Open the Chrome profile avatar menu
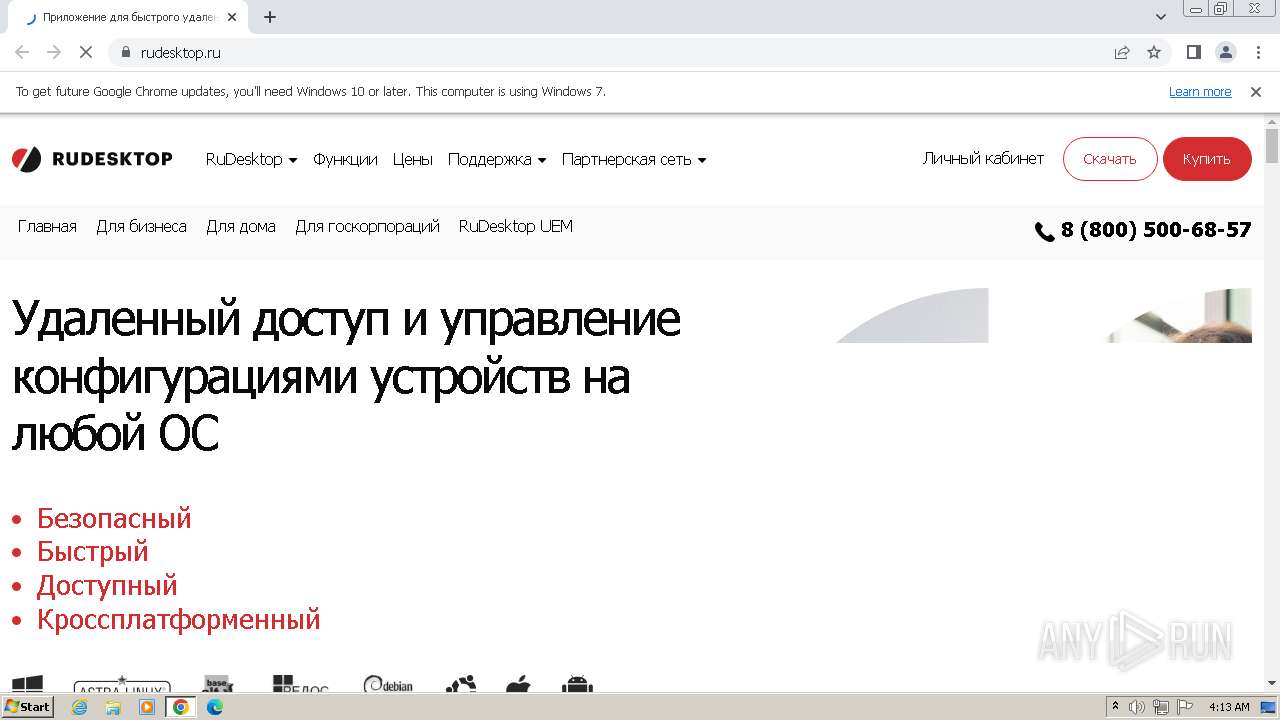Image resolution: width=1280 pixels, height=720 pixels. tap(1225, 52)
